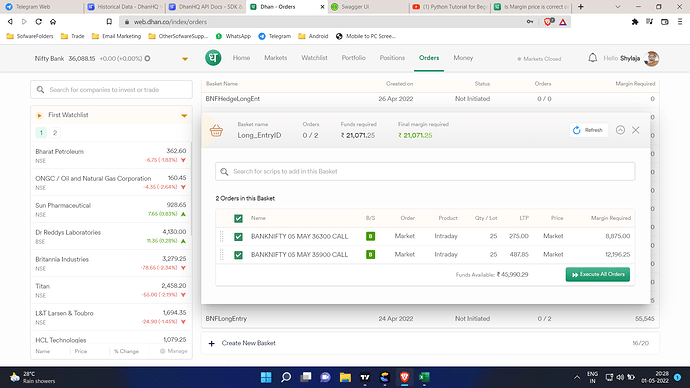
Task: Refresh the basket margin
Action: point(588,130)
